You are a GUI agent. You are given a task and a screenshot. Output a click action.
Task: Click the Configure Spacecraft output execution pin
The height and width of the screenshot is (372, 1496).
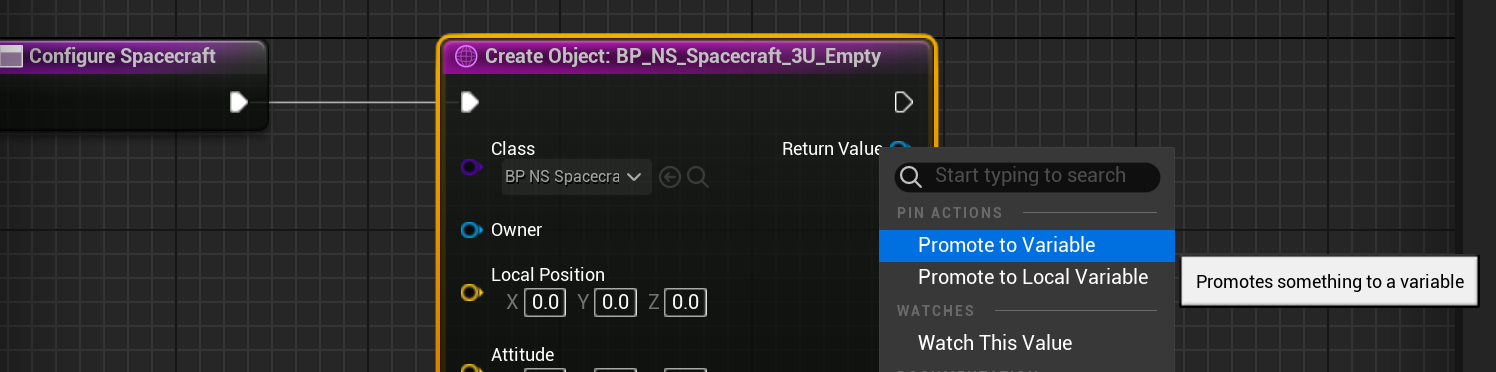point(238,102)
